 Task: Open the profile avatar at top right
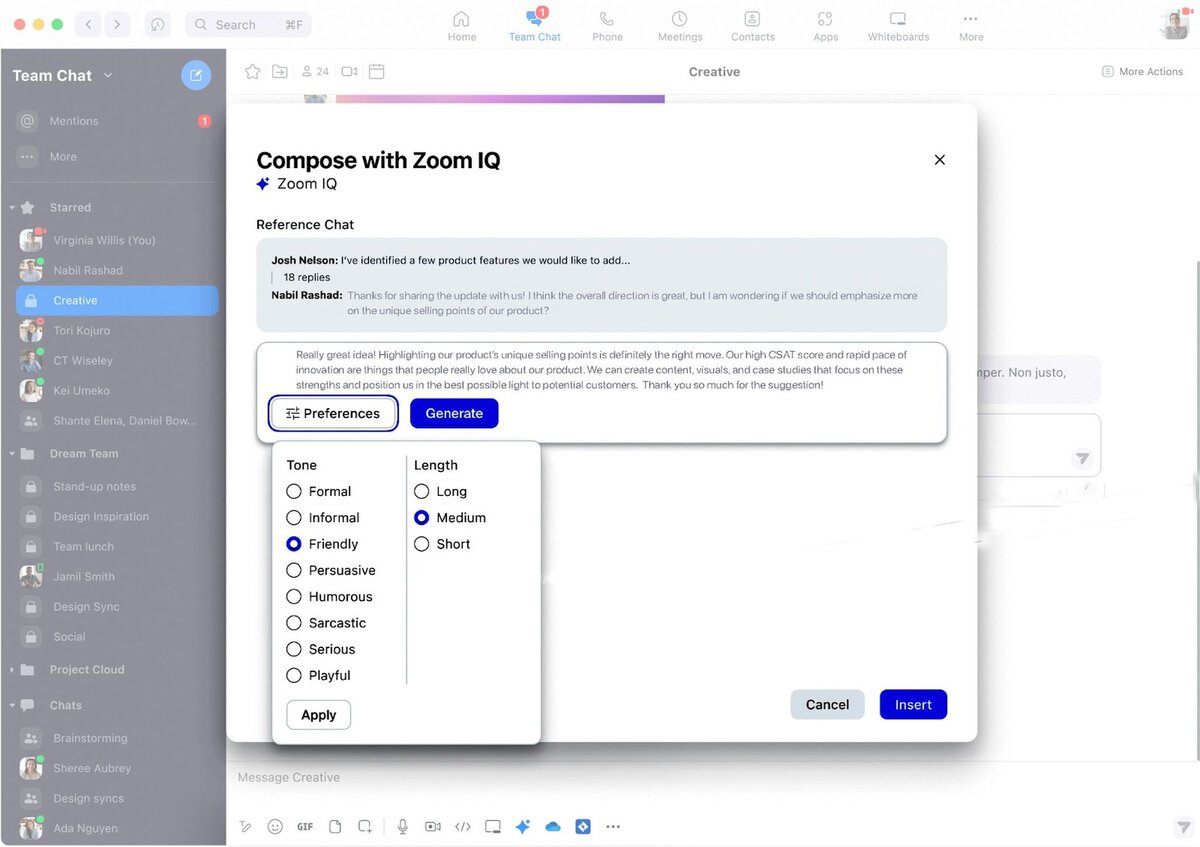pos(1174,24)
